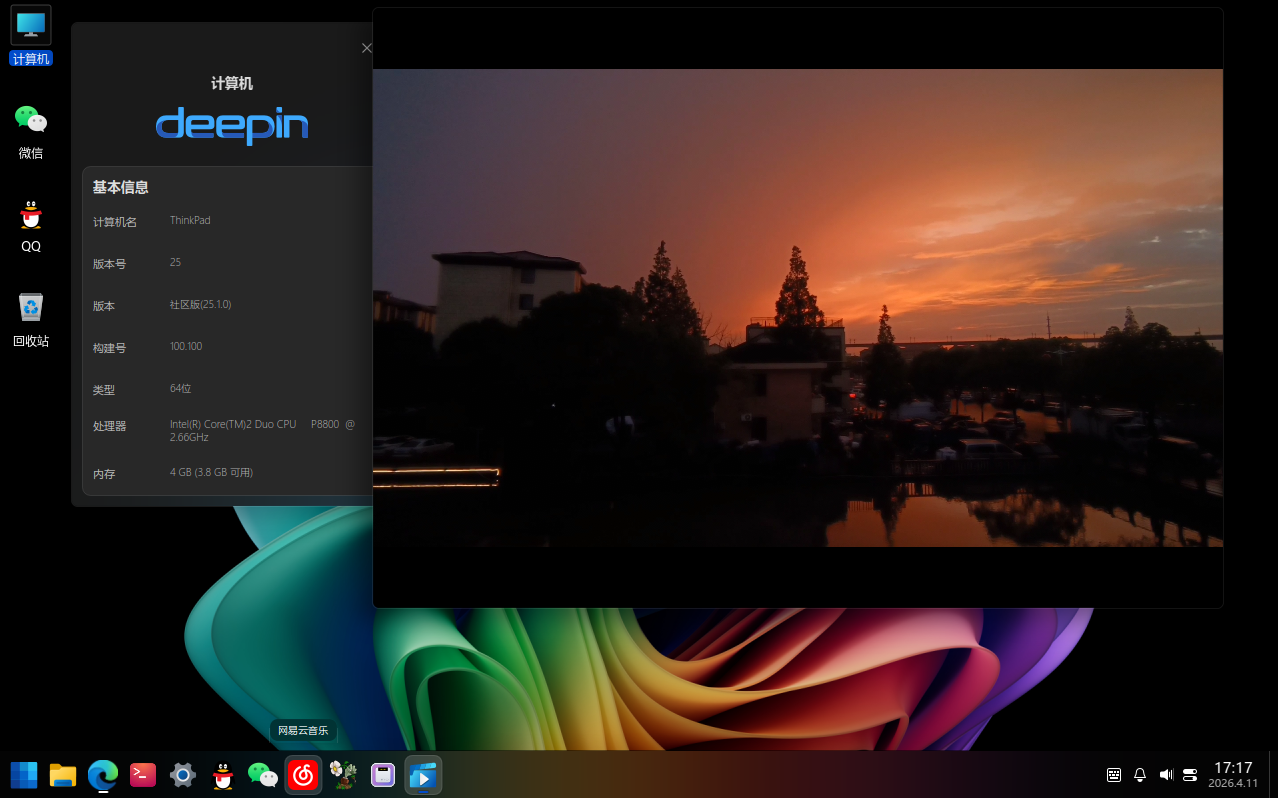This screenshot has height=798, width=1278.
Task: Click the QQ penguin icon in taskbar
Action: click(223, 775)
